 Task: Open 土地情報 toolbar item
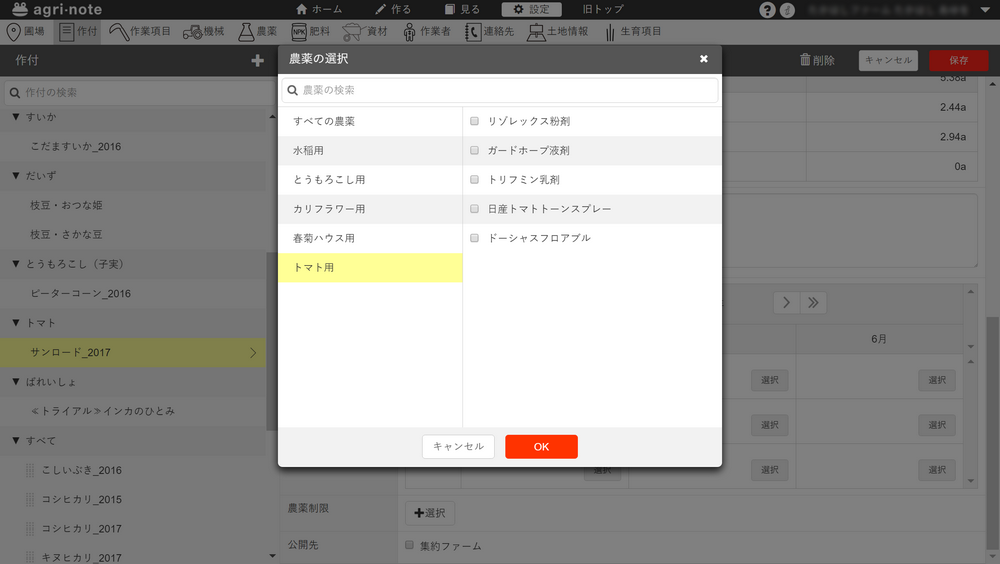557,31
